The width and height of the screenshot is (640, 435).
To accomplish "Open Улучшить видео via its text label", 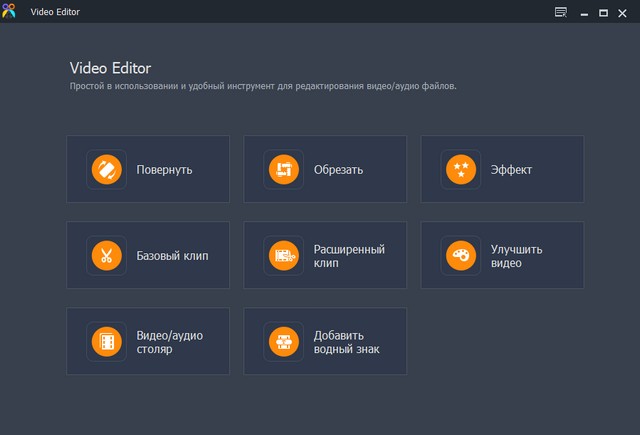I will [x=517, y=256].
